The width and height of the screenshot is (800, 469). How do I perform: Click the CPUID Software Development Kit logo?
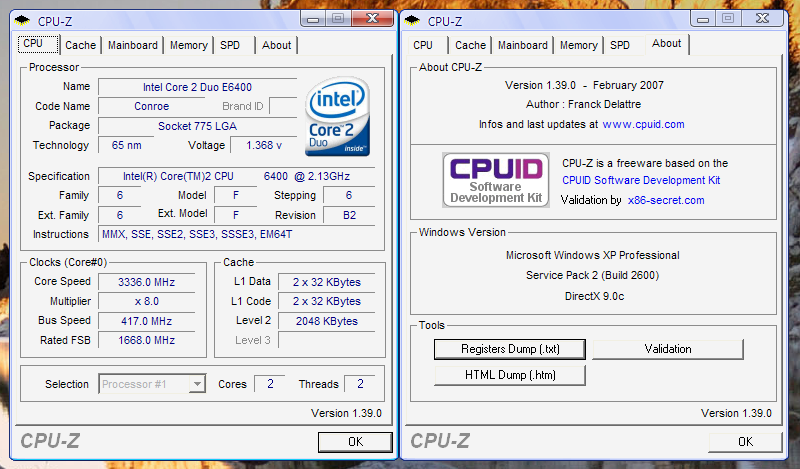(495, 180)
